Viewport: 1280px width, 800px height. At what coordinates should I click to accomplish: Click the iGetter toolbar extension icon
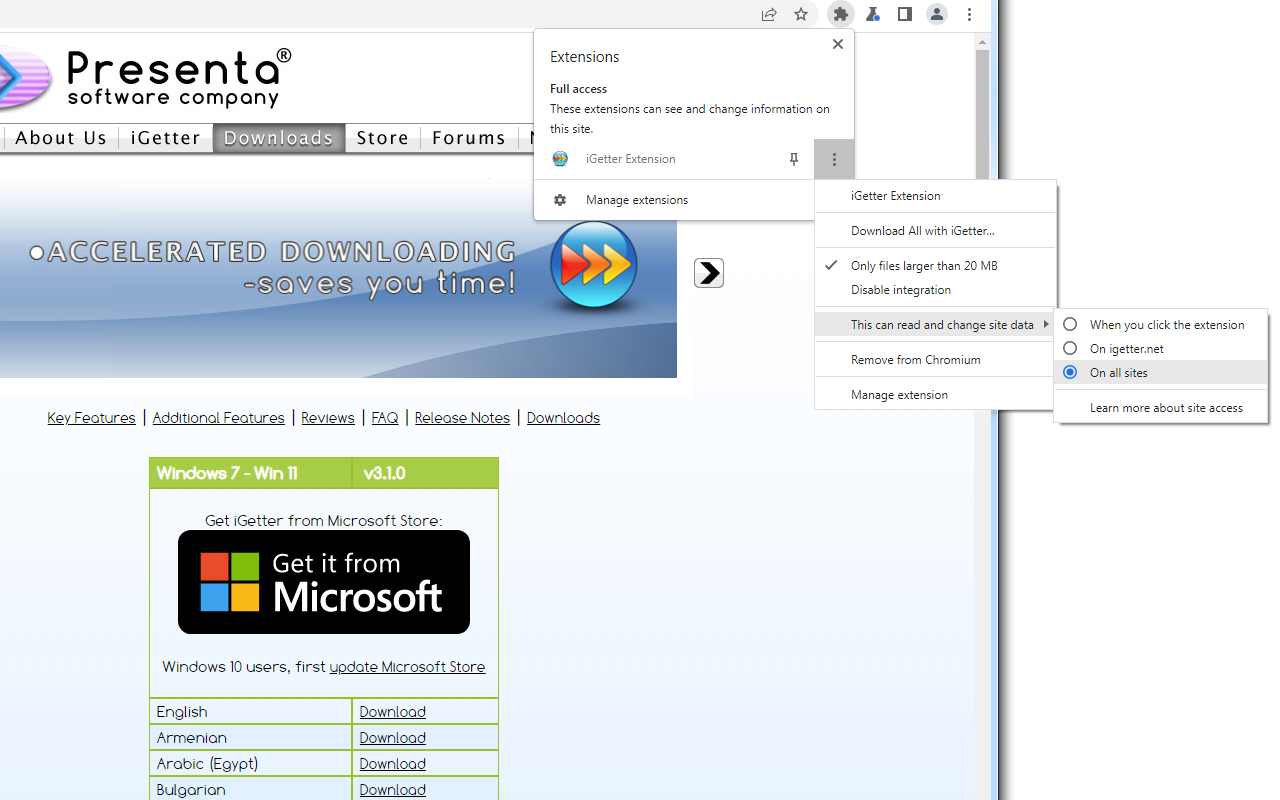[872, 14]
